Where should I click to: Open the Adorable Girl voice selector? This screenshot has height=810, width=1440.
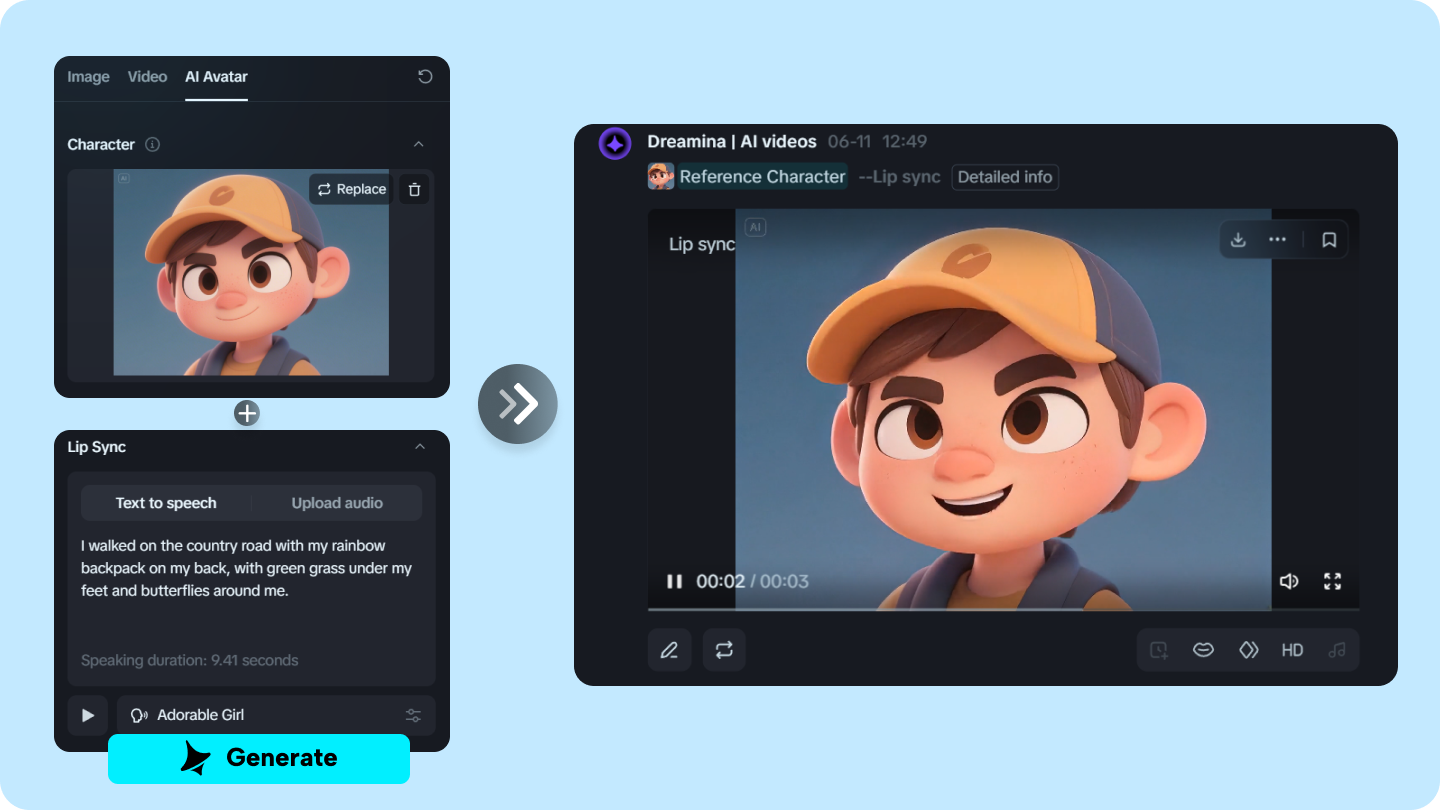[x=276, y=715]
